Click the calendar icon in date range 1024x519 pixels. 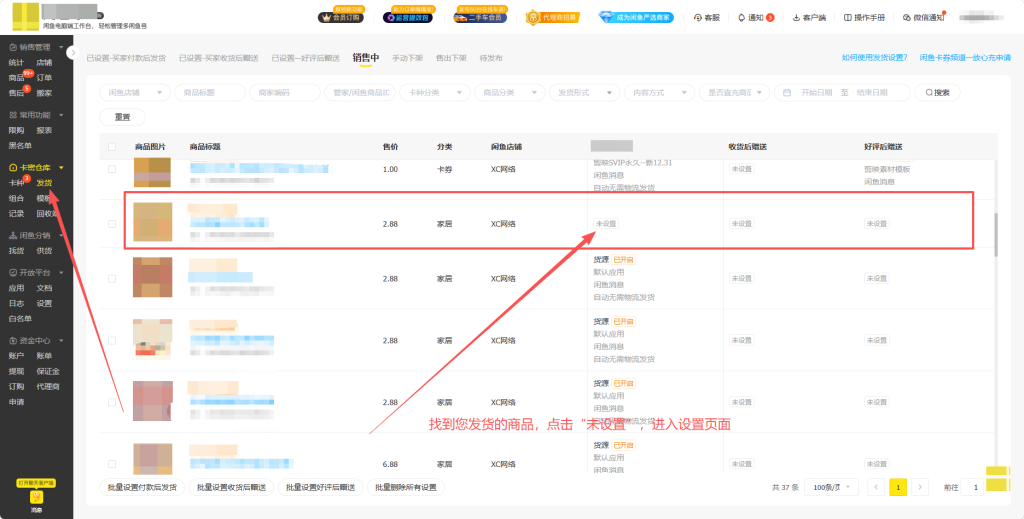(787, 93)
